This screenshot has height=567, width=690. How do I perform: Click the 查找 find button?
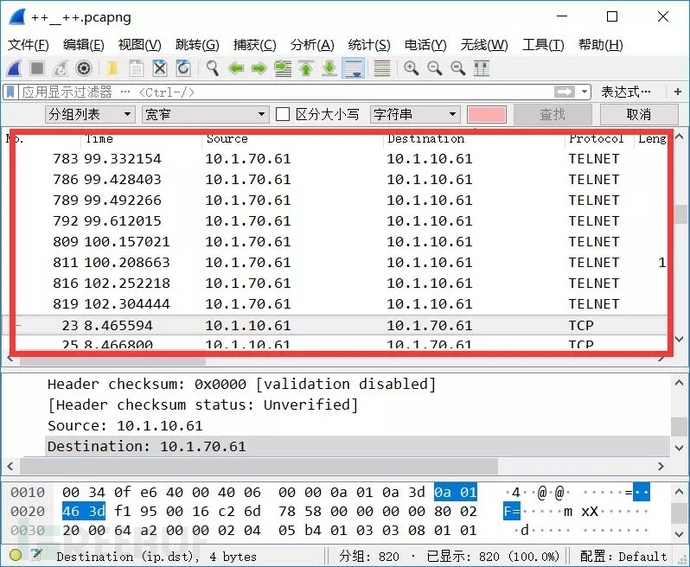552,114
